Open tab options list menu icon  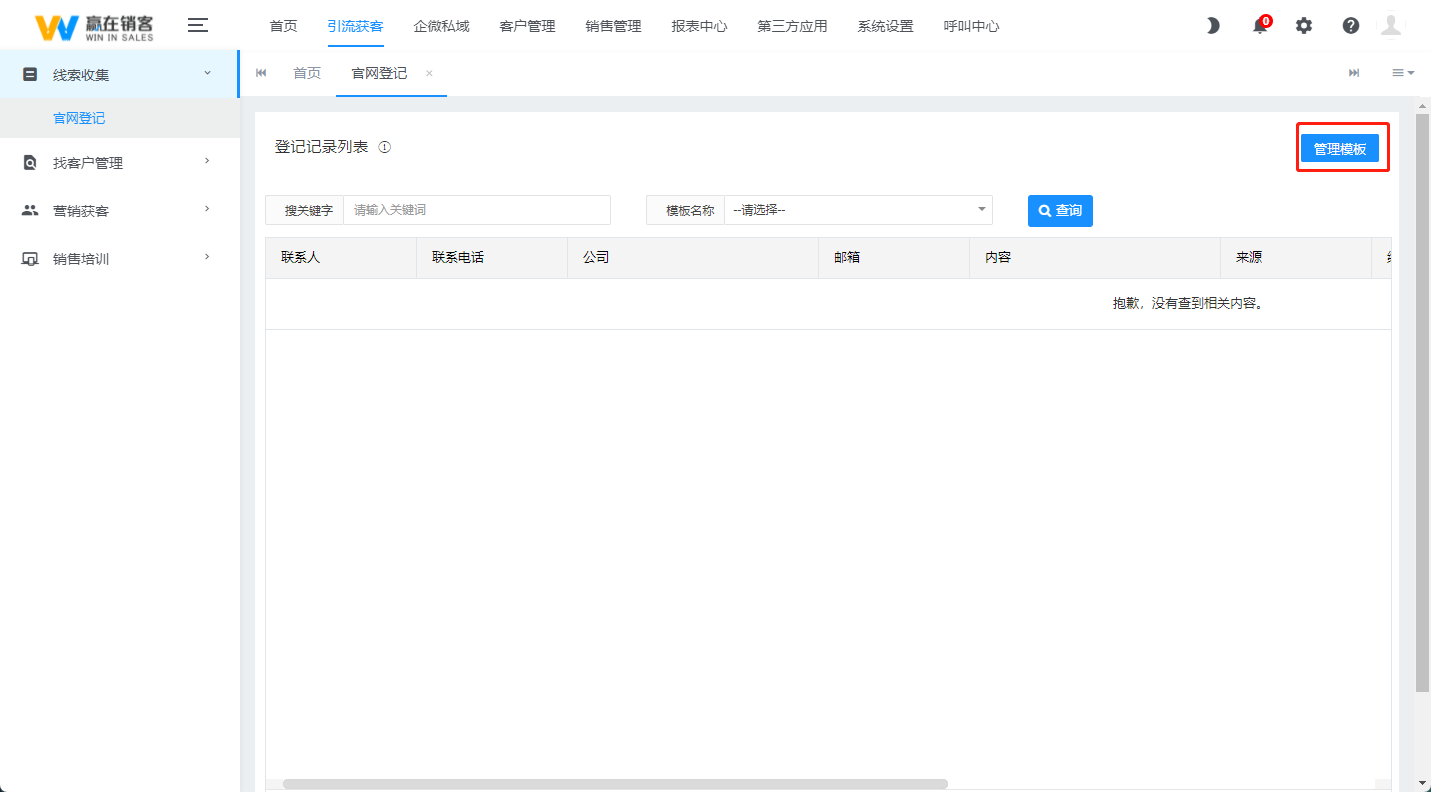pyautogui.click(x=1403, y=73)
